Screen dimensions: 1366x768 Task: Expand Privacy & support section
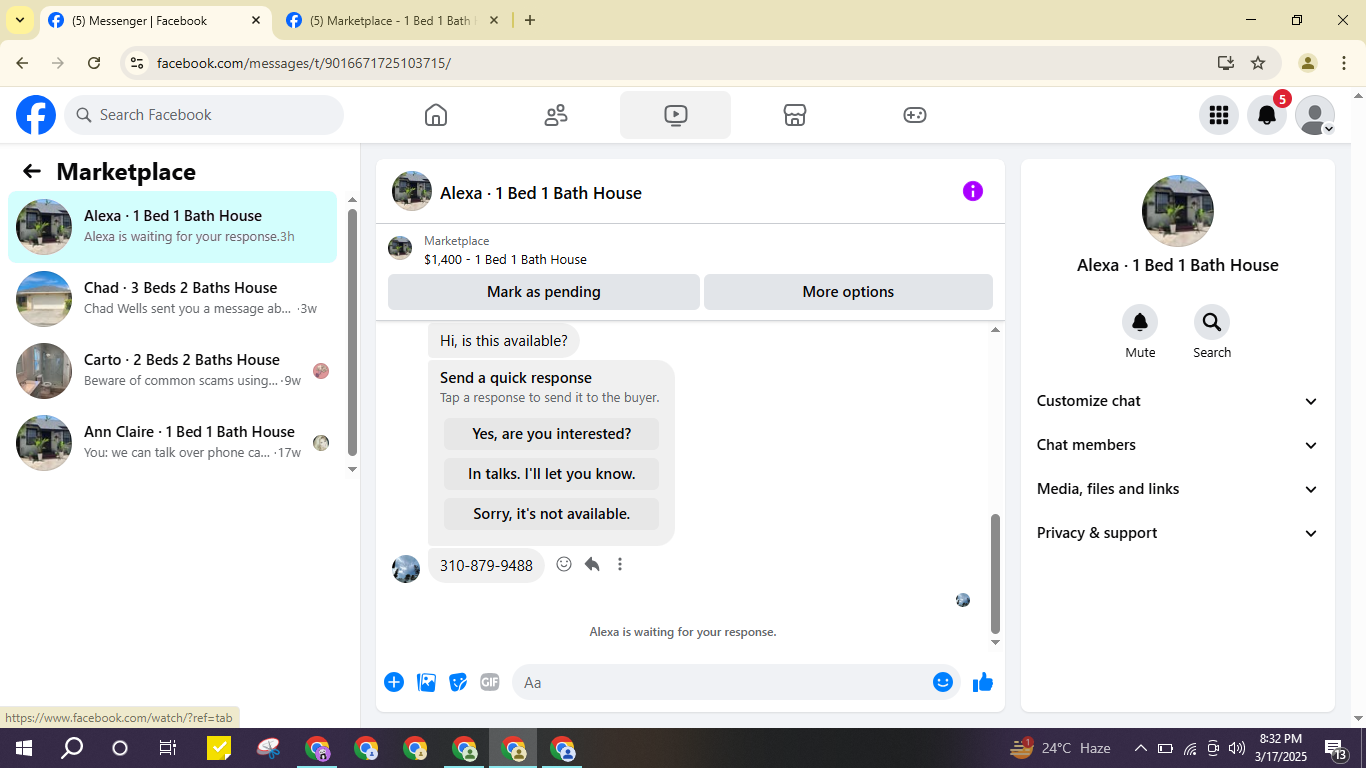pos(1178,533)
